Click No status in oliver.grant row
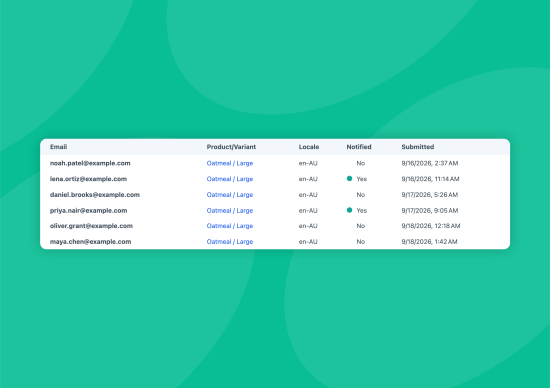550x388 pixels. click(361, 226)
